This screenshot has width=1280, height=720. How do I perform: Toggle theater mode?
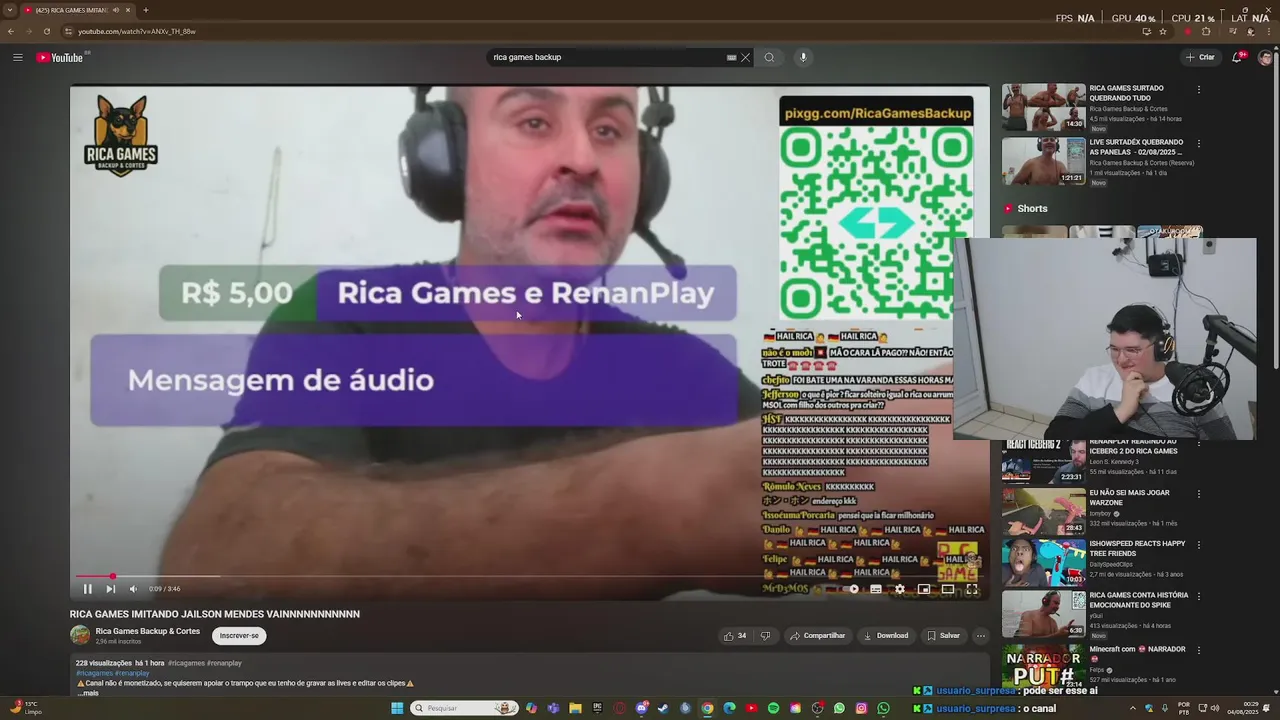[x=948, y=589]
